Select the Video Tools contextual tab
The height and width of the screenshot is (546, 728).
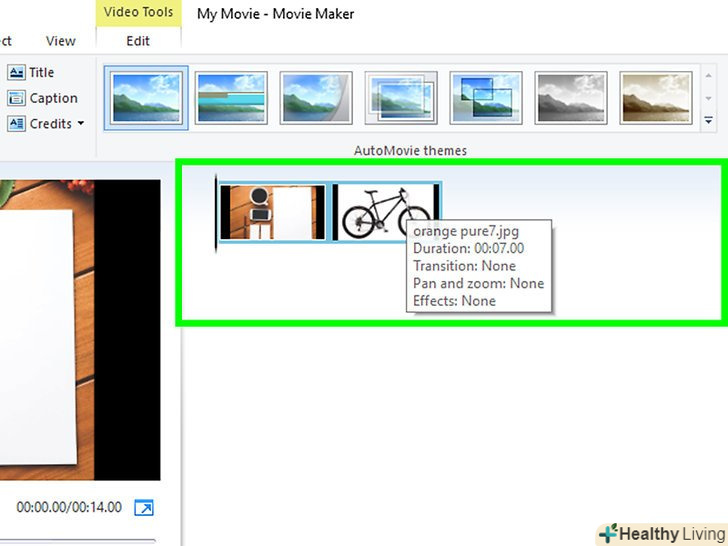pos(138,12)
